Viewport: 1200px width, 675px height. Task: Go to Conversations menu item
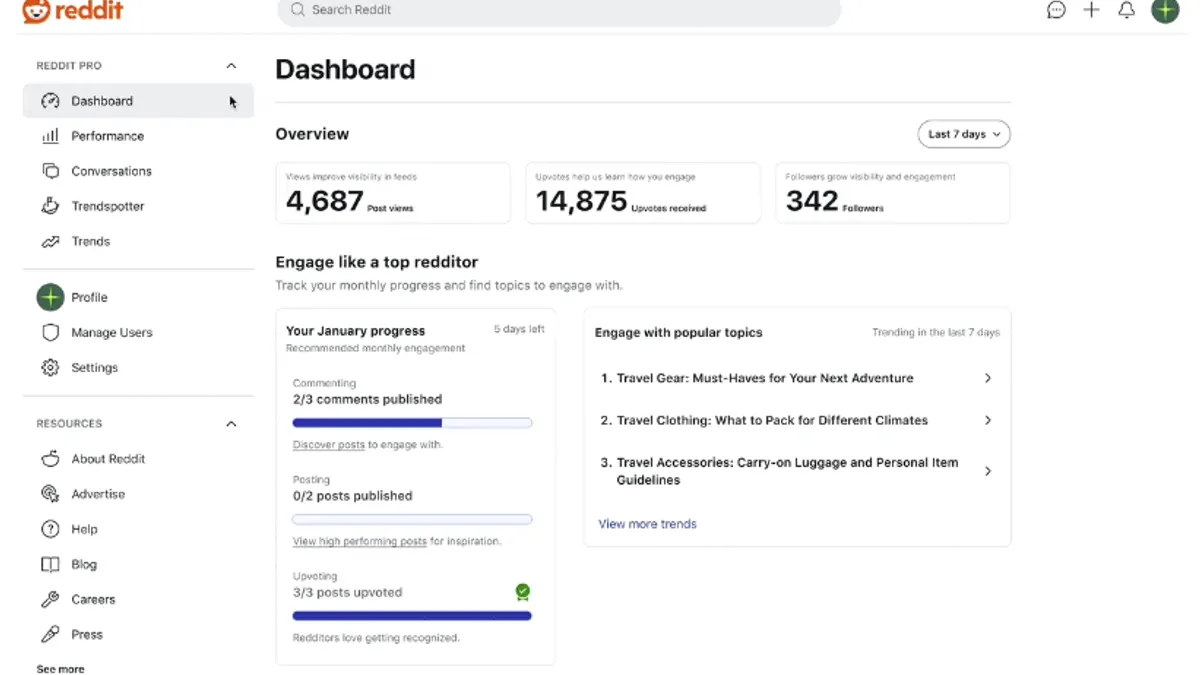[x=138, y=171]
